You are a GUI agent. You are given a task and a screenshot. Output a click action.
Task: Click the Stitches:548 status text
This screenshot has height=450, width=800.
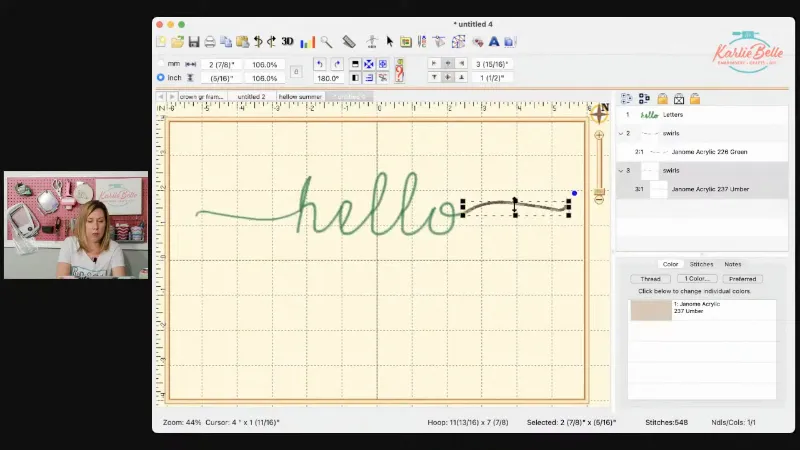(666, 422)
